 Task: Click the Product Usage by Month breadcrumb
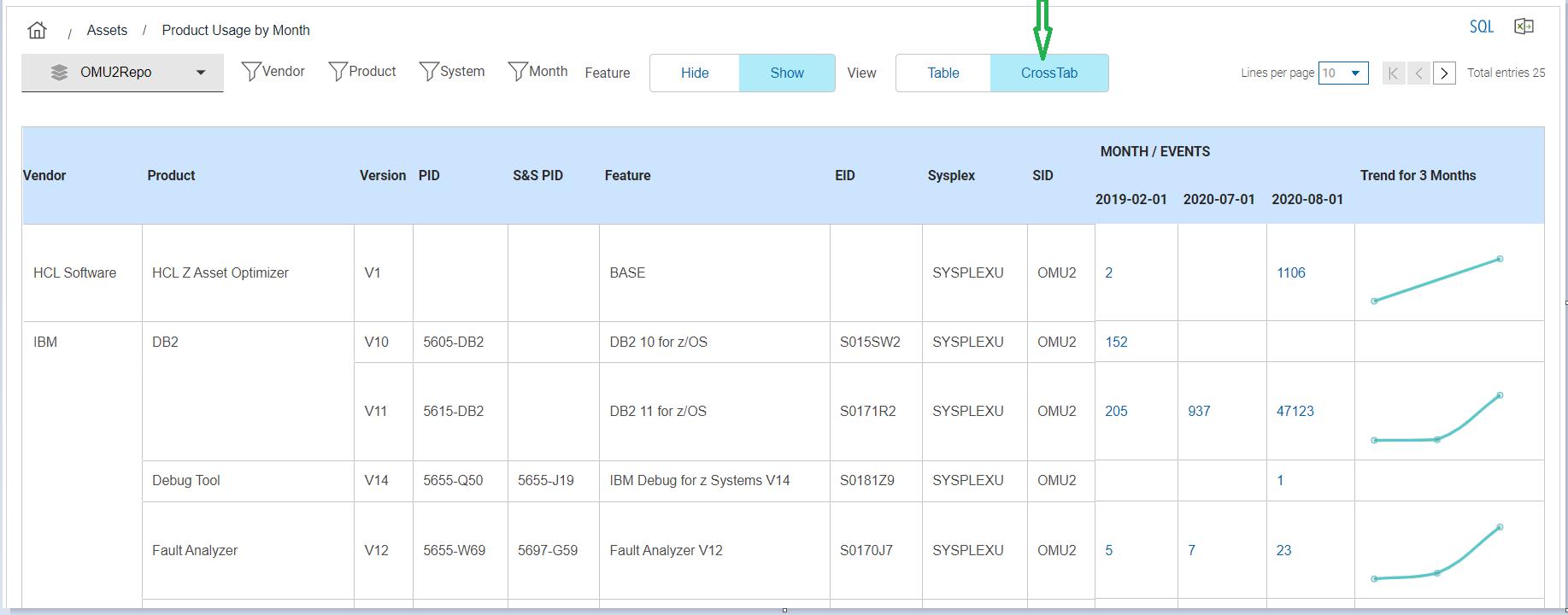pyautogui.click(x=236, y=31)
